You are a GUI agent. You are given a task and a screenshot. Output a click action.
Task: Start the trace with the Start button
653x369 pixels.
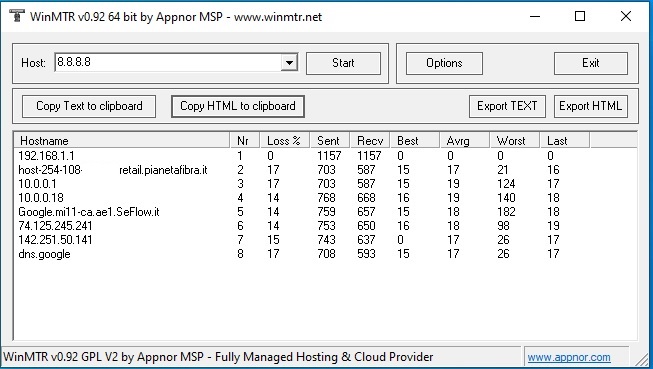click(x=343, y=63)
